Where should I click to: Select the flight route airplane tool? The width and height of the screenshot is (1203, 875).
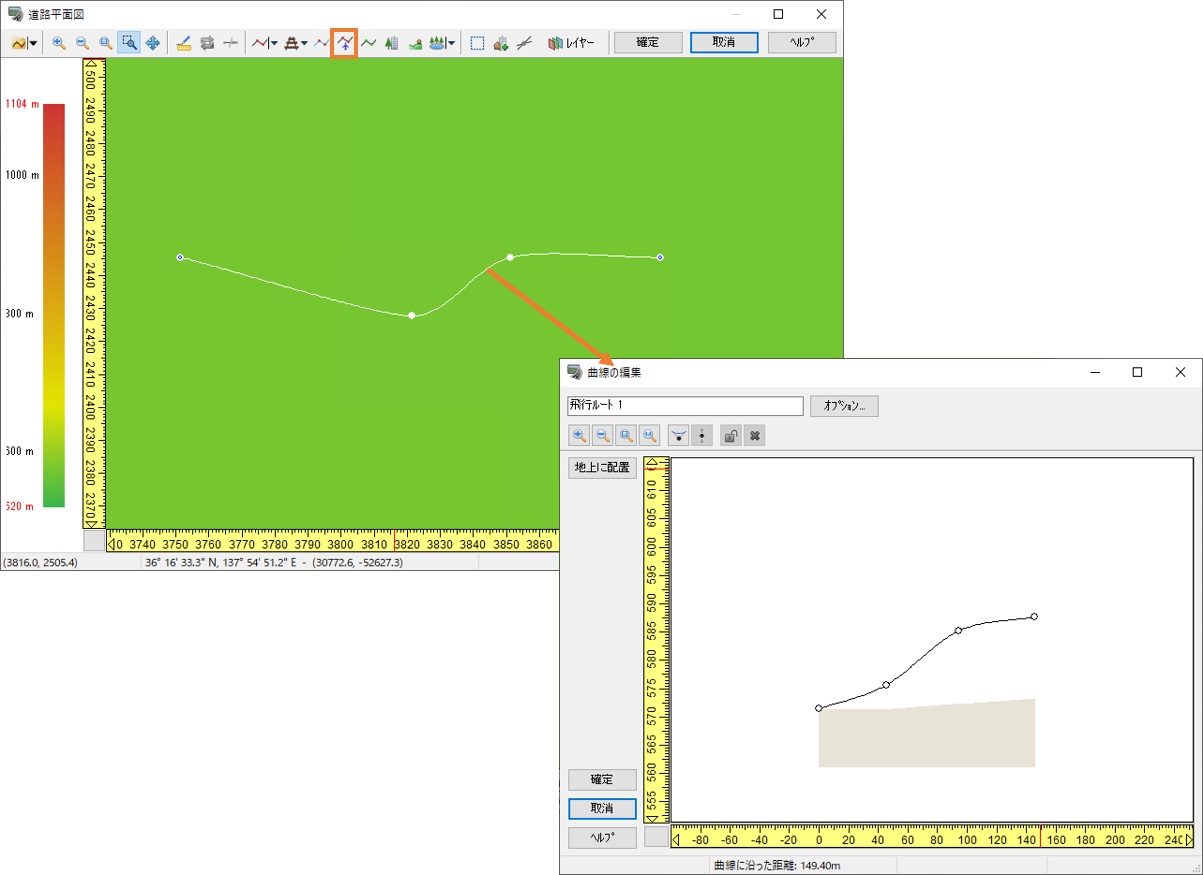[x=345, y=43]
